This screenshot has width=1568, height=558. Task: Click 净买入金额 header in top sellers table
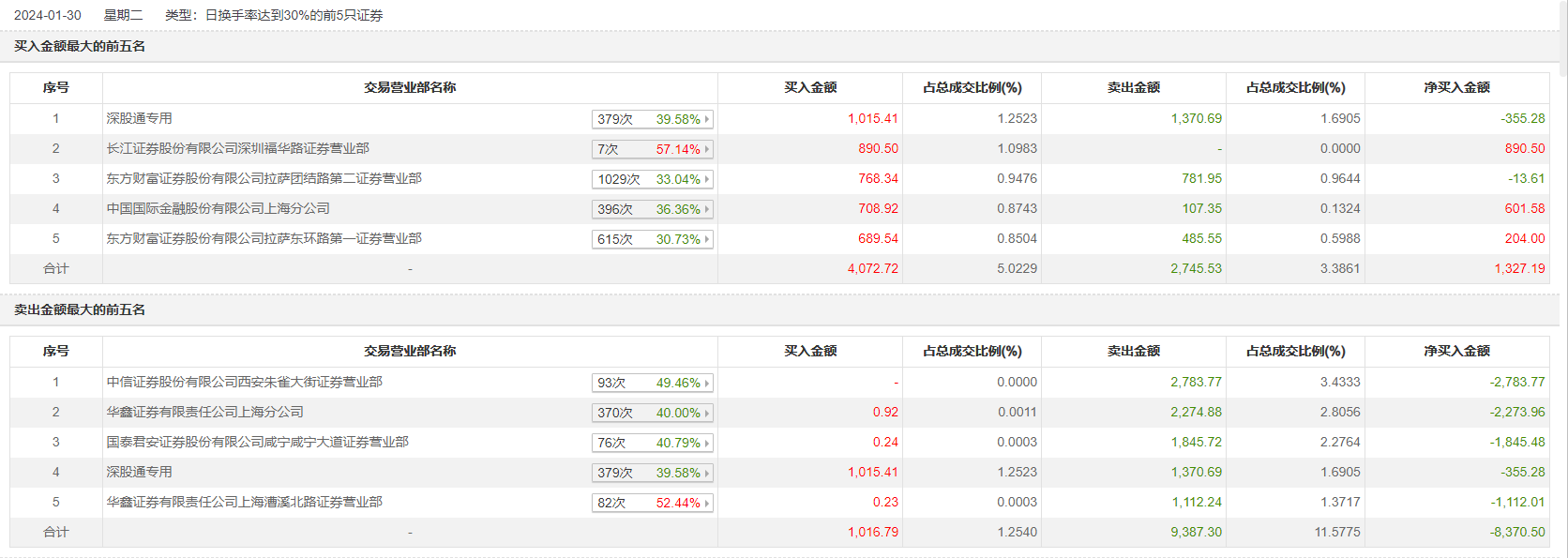[x=1456, y=351]
